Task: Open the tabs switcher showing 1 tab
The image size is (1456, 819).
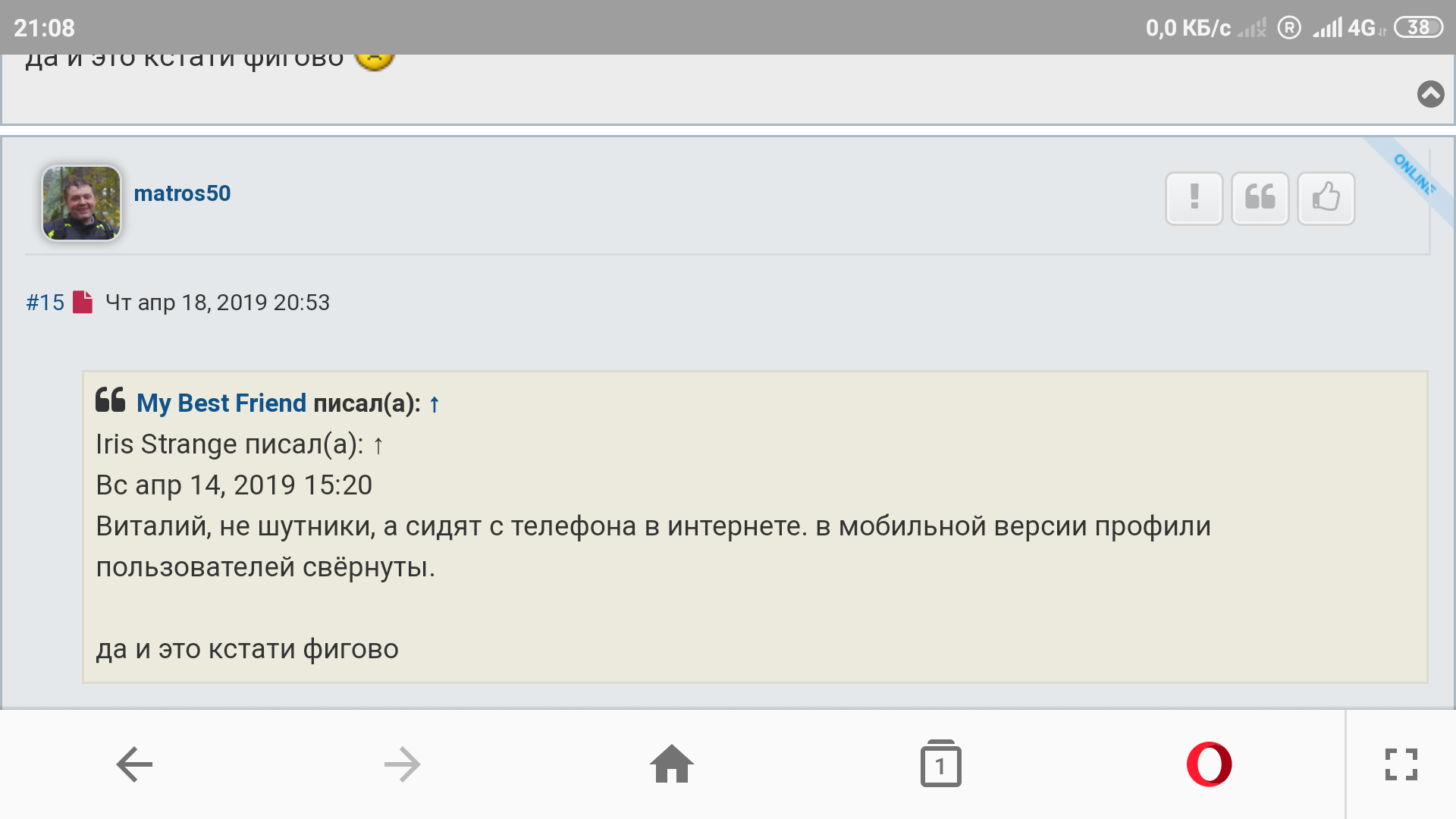Action: coord(940,764)
